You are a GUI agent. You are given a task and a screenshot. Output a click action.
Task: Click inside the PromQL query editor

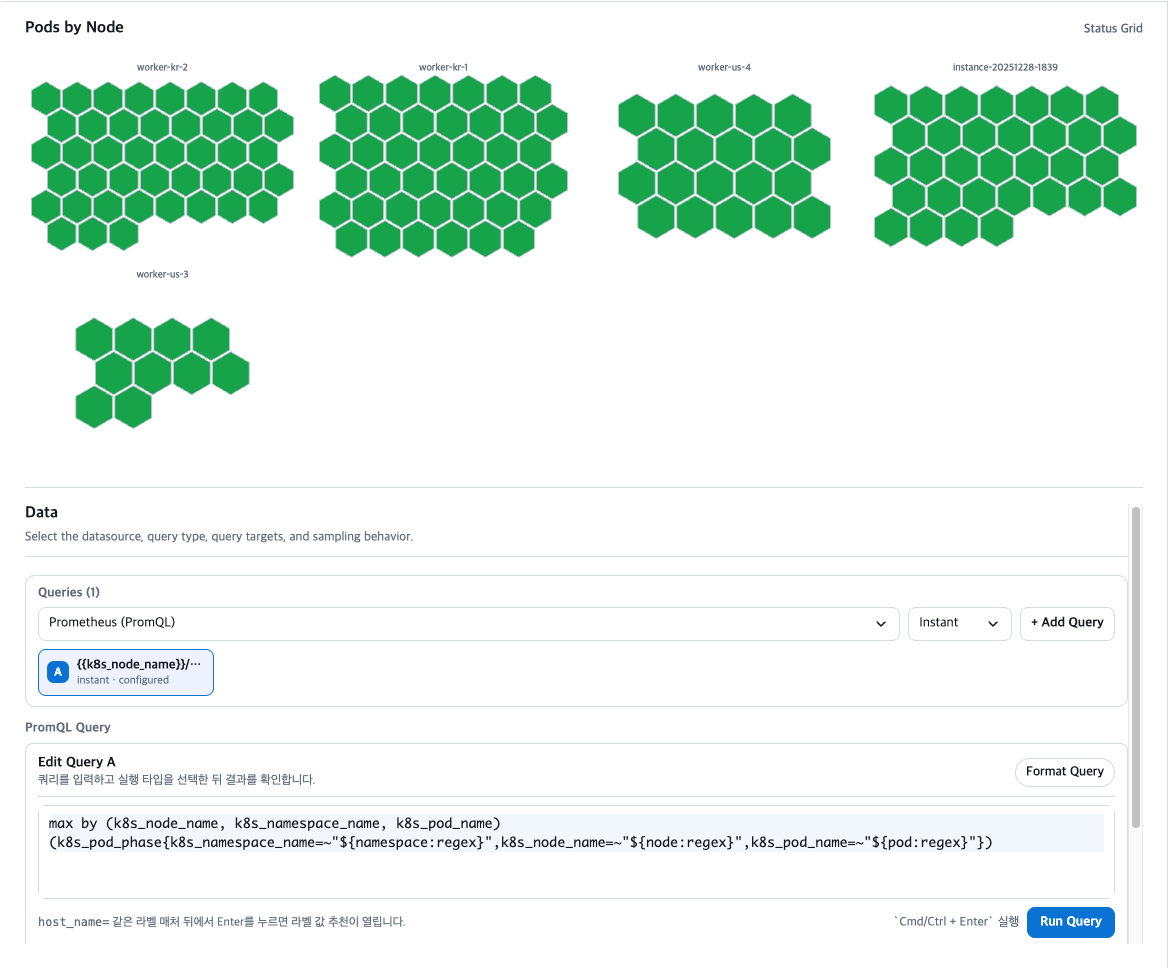point(576,851)
